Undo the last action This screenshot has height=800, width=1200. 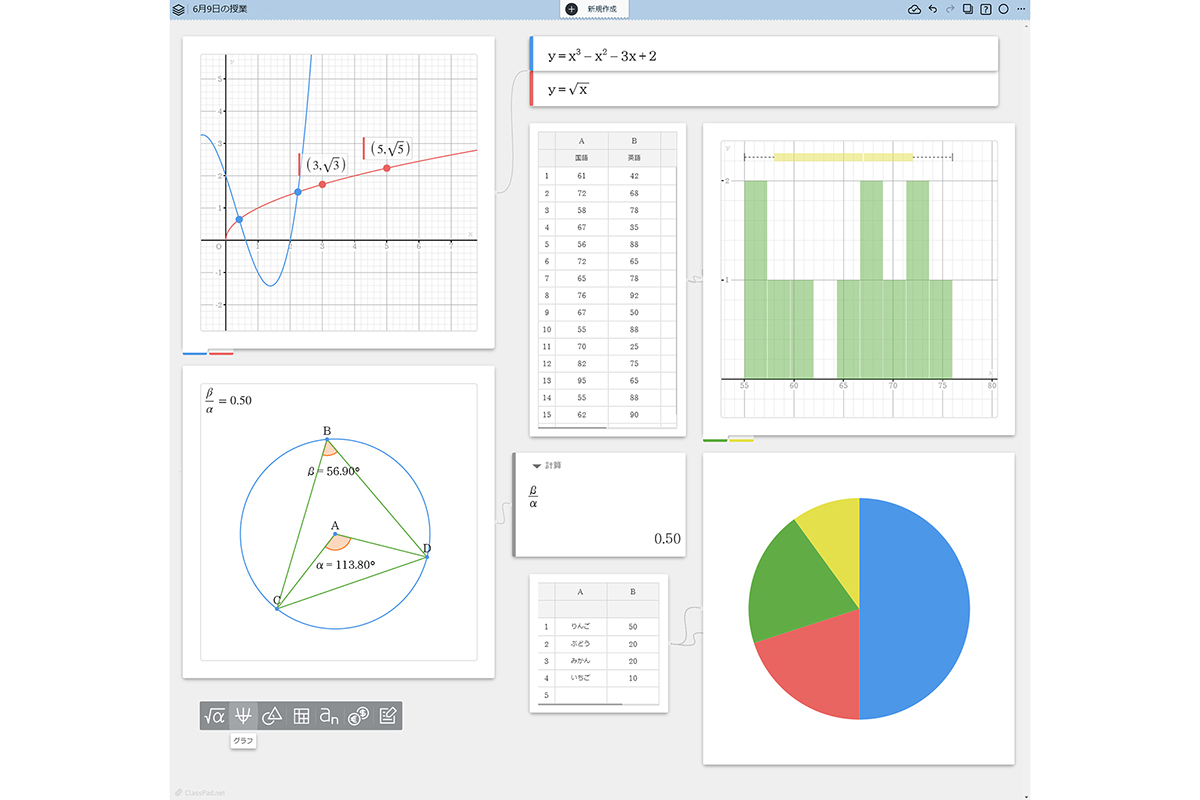coord(932,9)
